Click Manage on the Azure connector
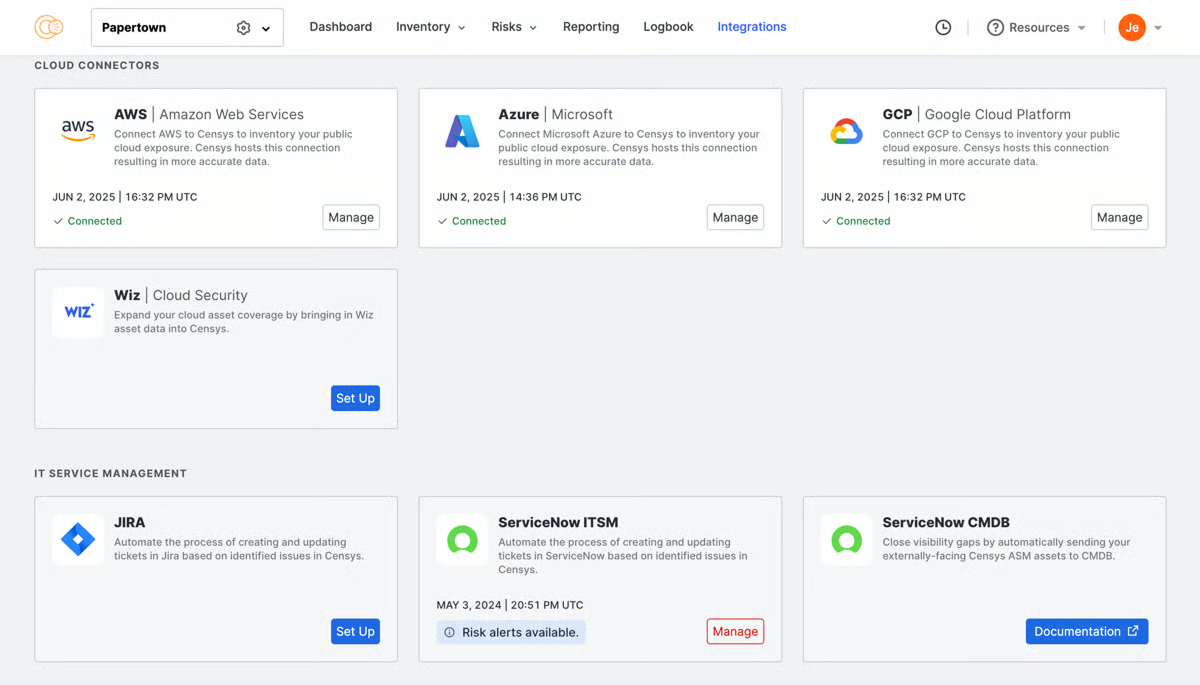The width and height of the screenshot is (1200, 685). click(735, 217)
